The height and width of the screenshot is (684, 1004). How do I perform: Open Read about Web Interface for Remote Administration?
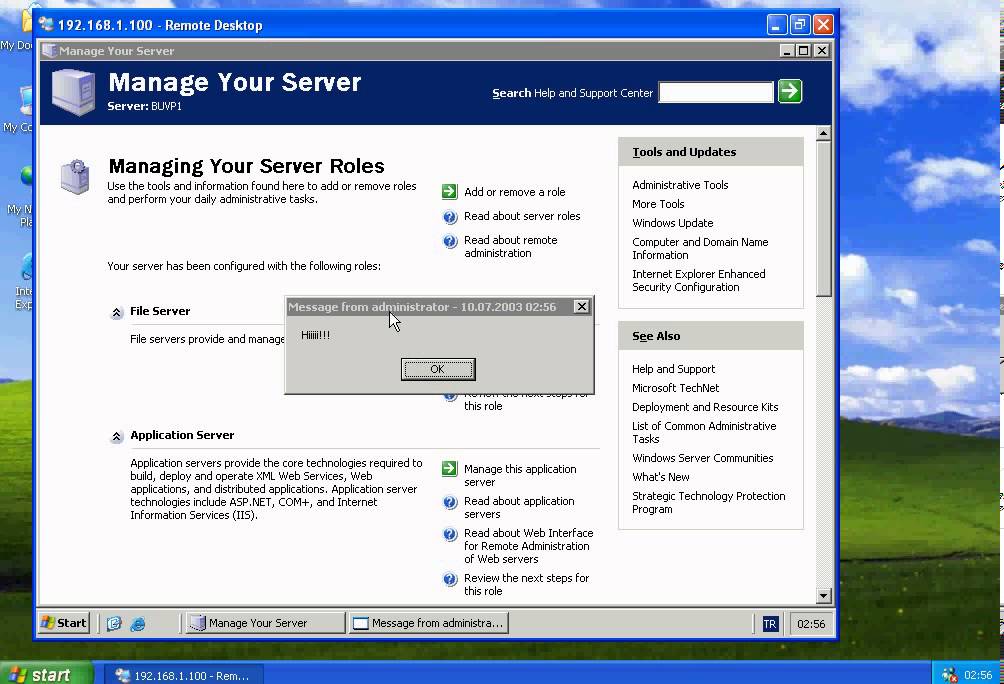(528, 546)
